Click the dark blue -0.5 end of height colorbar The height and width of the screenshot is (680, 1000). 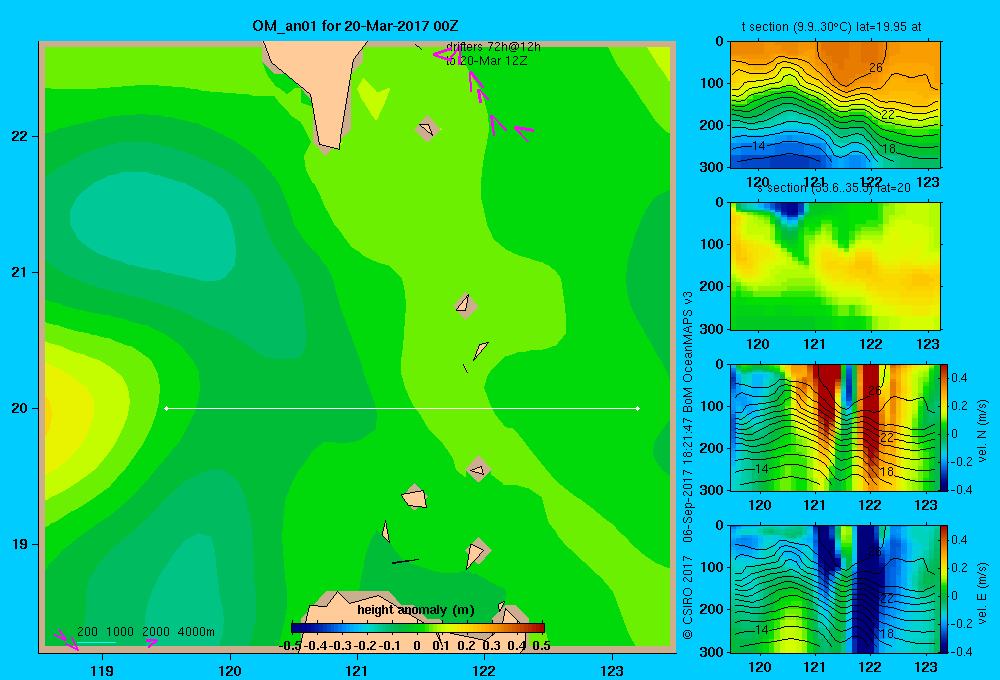[x=297, y=628]
